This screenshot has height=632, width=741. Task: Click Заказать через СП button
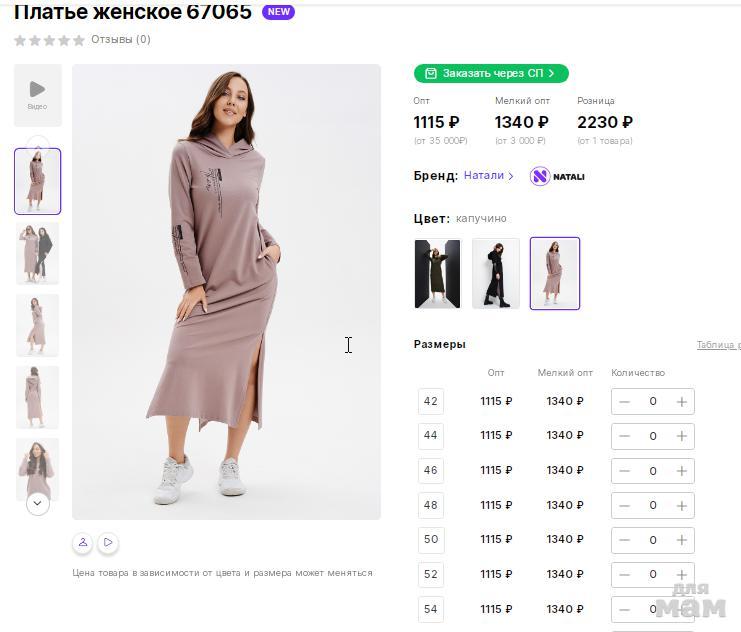(491, 73)
